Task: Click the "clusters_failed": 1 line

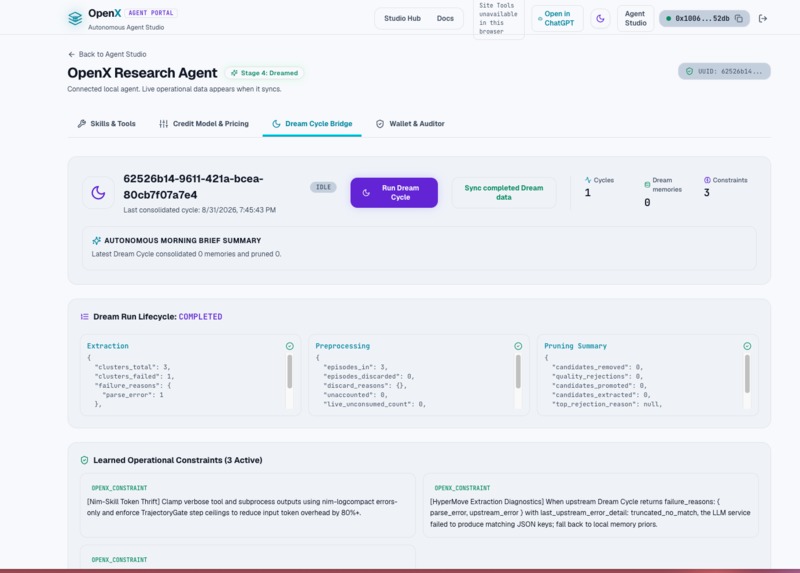Action: point(134,377)
